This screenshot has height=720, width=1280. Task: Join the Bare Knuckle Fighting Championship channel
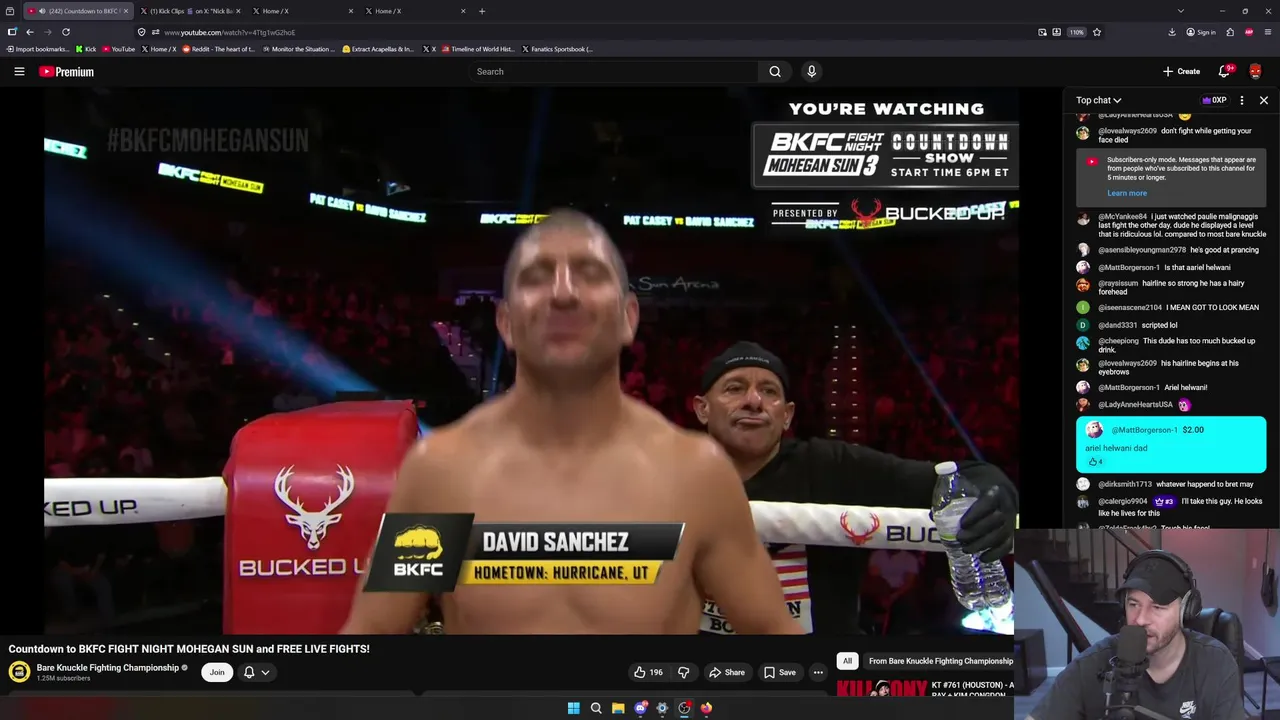coord(217,672)
